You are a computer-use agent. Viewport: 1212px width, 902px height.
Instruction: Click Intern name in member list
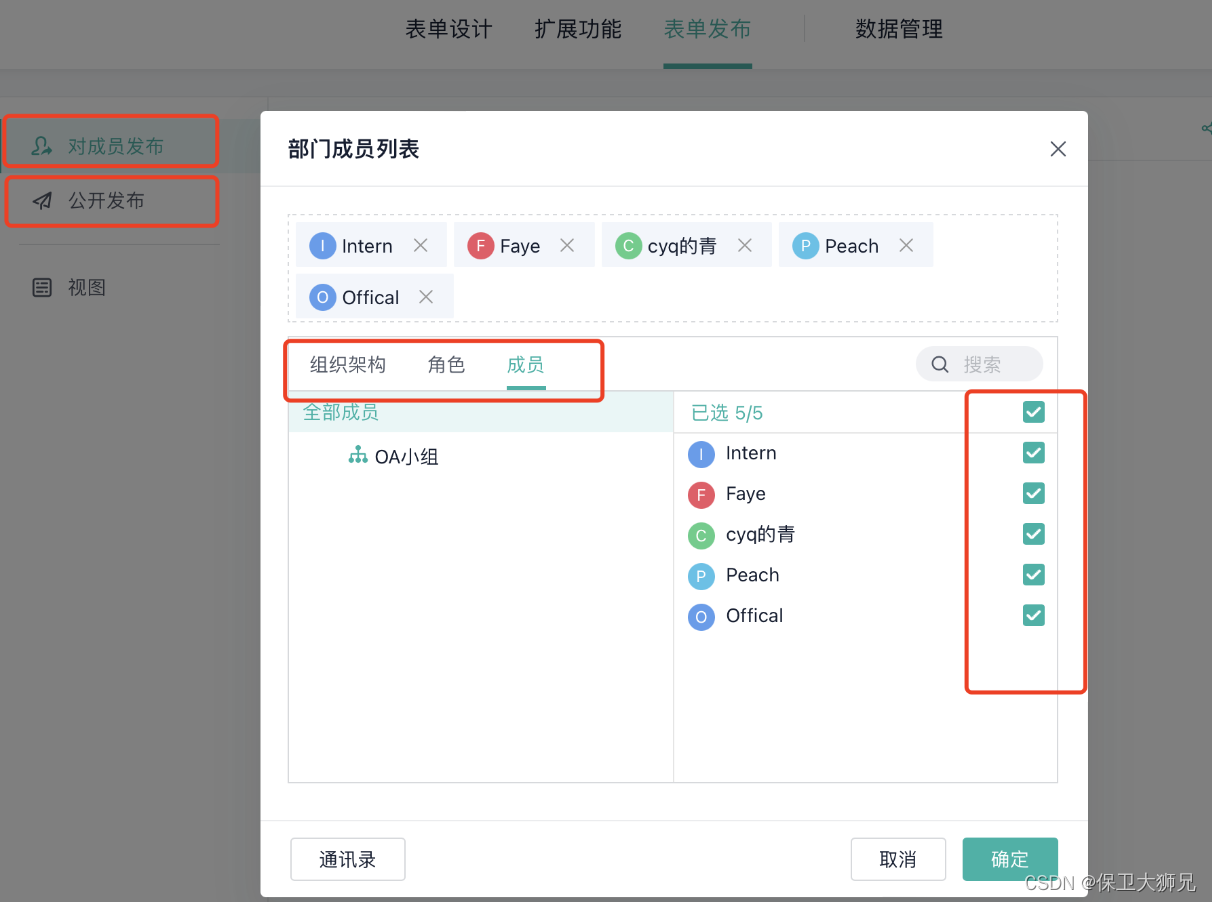tap(751, 453)
